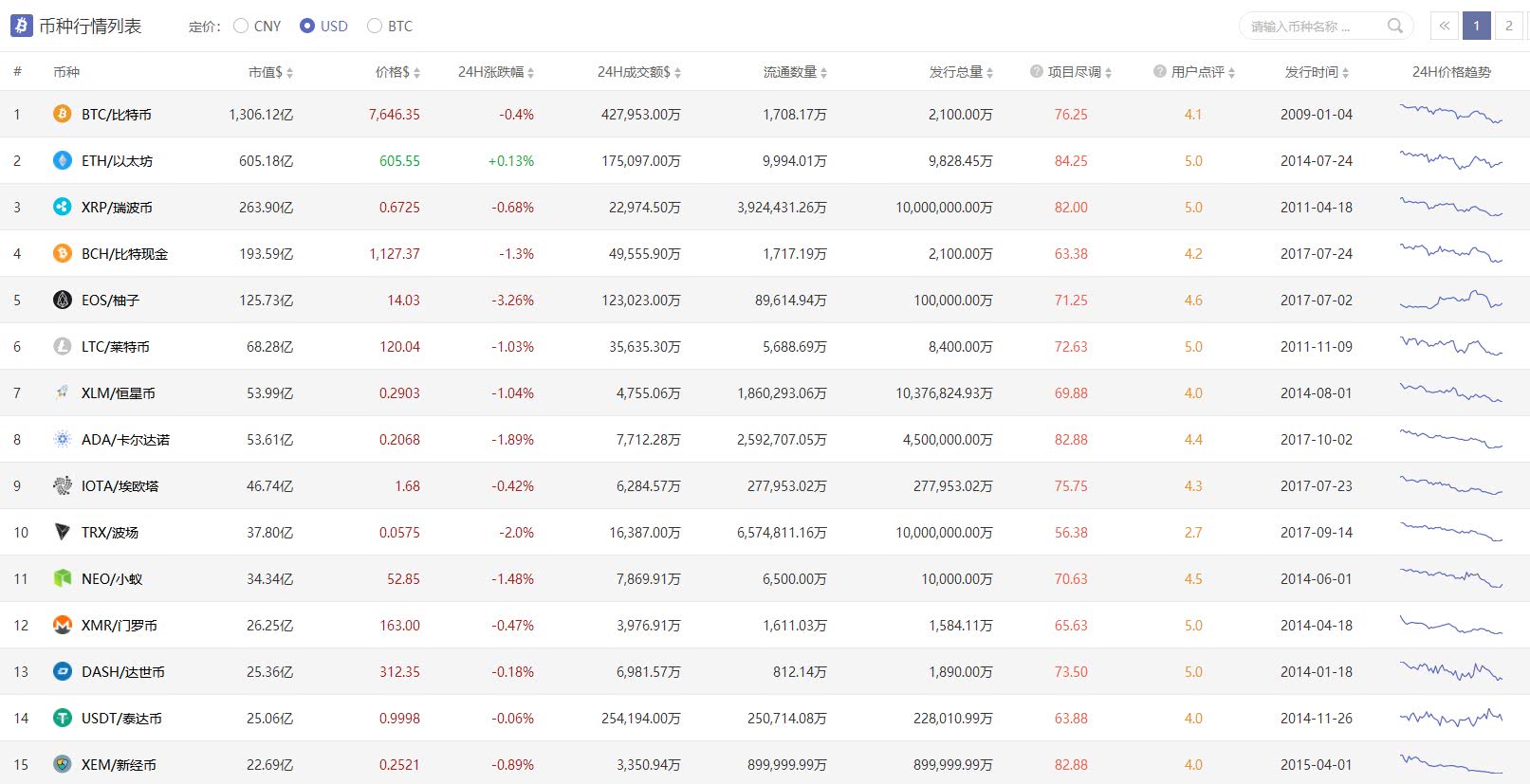Image resolution: width=1530 pixels, height=784 pixels.
Task: Click the Ethereum ETH coin icon
Action: pyautogui.click(x=63, y=160)
